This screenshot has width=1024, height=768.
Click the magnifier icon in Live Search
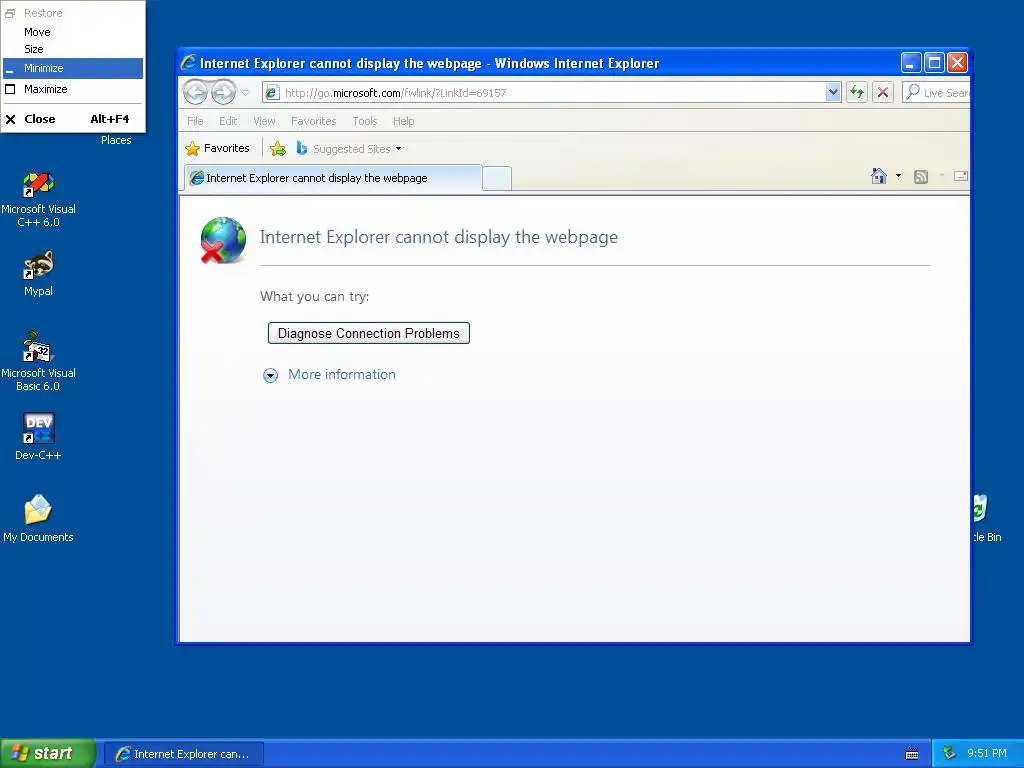[x=913, y=92]
